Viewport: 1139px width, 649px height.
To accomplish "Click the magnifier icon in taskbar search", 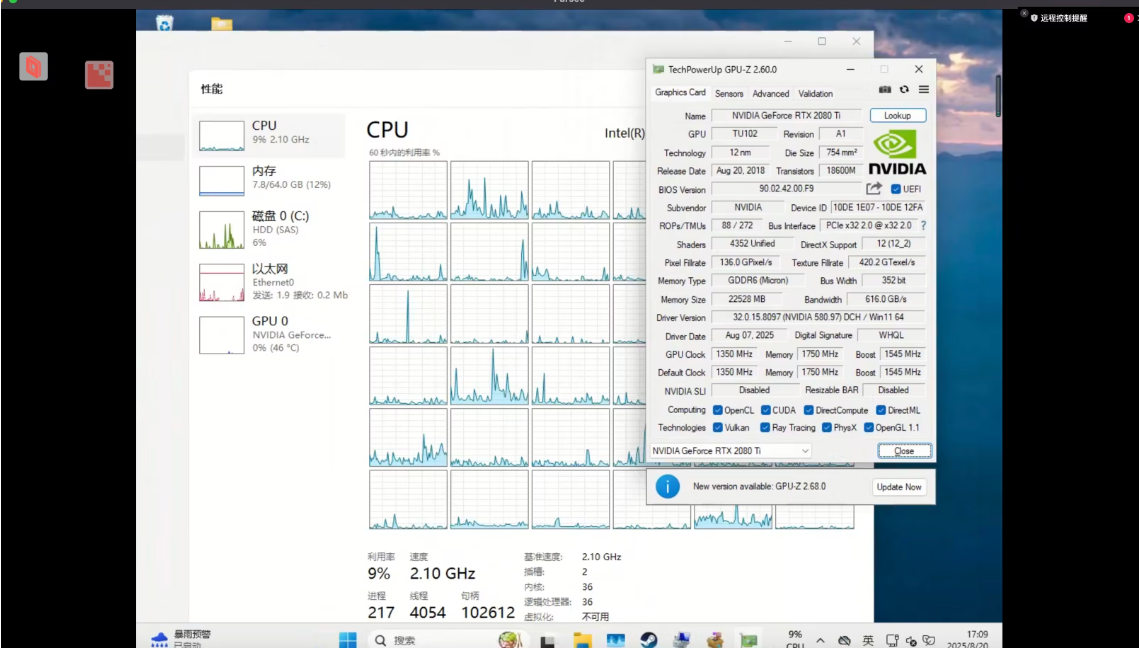I will [381, 640].
